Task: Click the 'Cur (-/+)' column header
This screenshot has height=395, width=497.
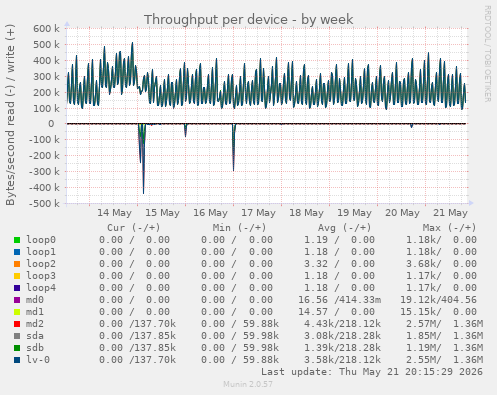Action: (x=134, y=228)
